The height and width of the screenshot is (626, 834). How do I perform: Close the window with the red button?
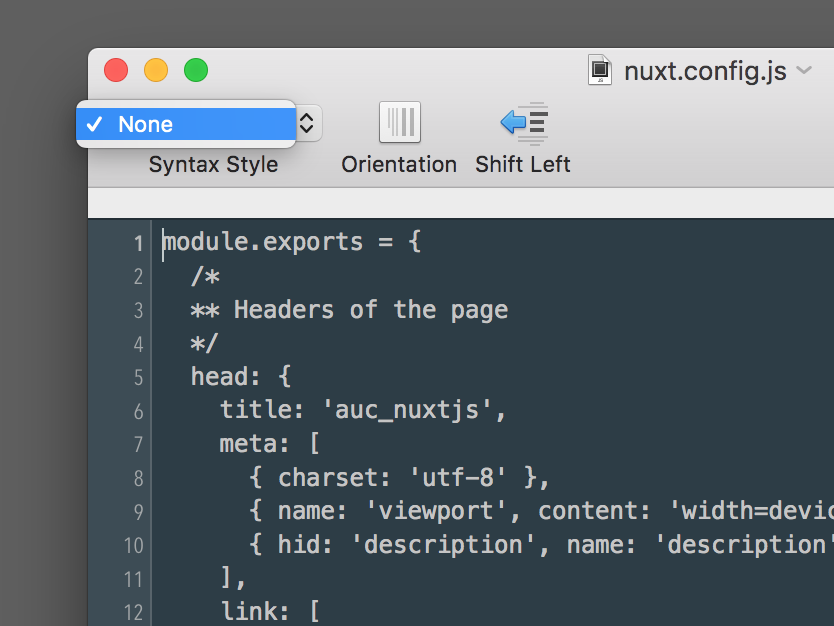pyautogui.click(x=116, y=70)
